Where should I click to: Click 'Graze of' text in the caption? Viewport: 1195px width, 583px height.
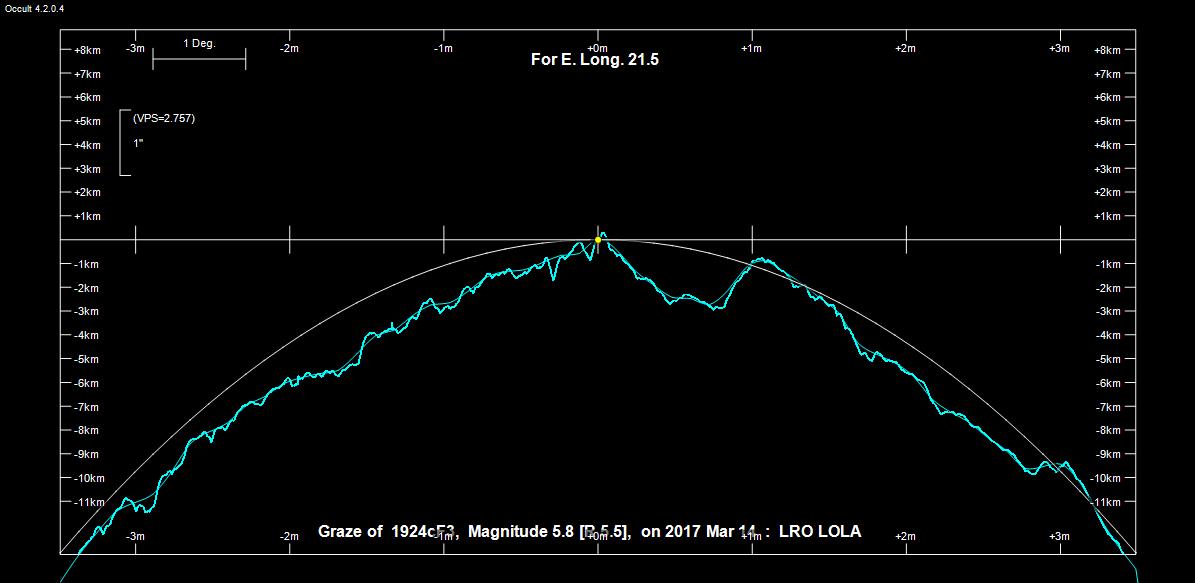(x=350, y=532)
